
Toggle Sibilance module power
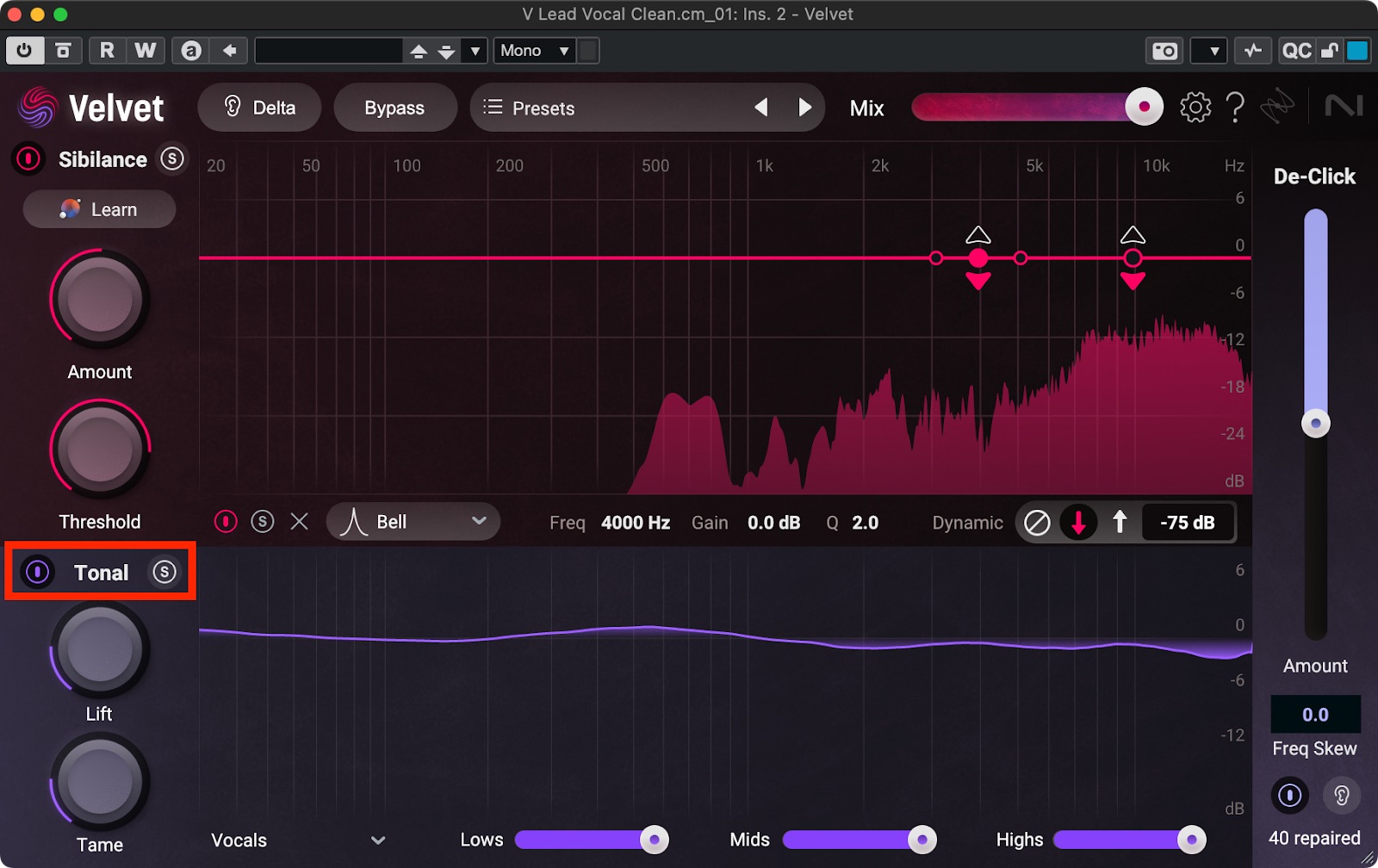tap(28, 159)
